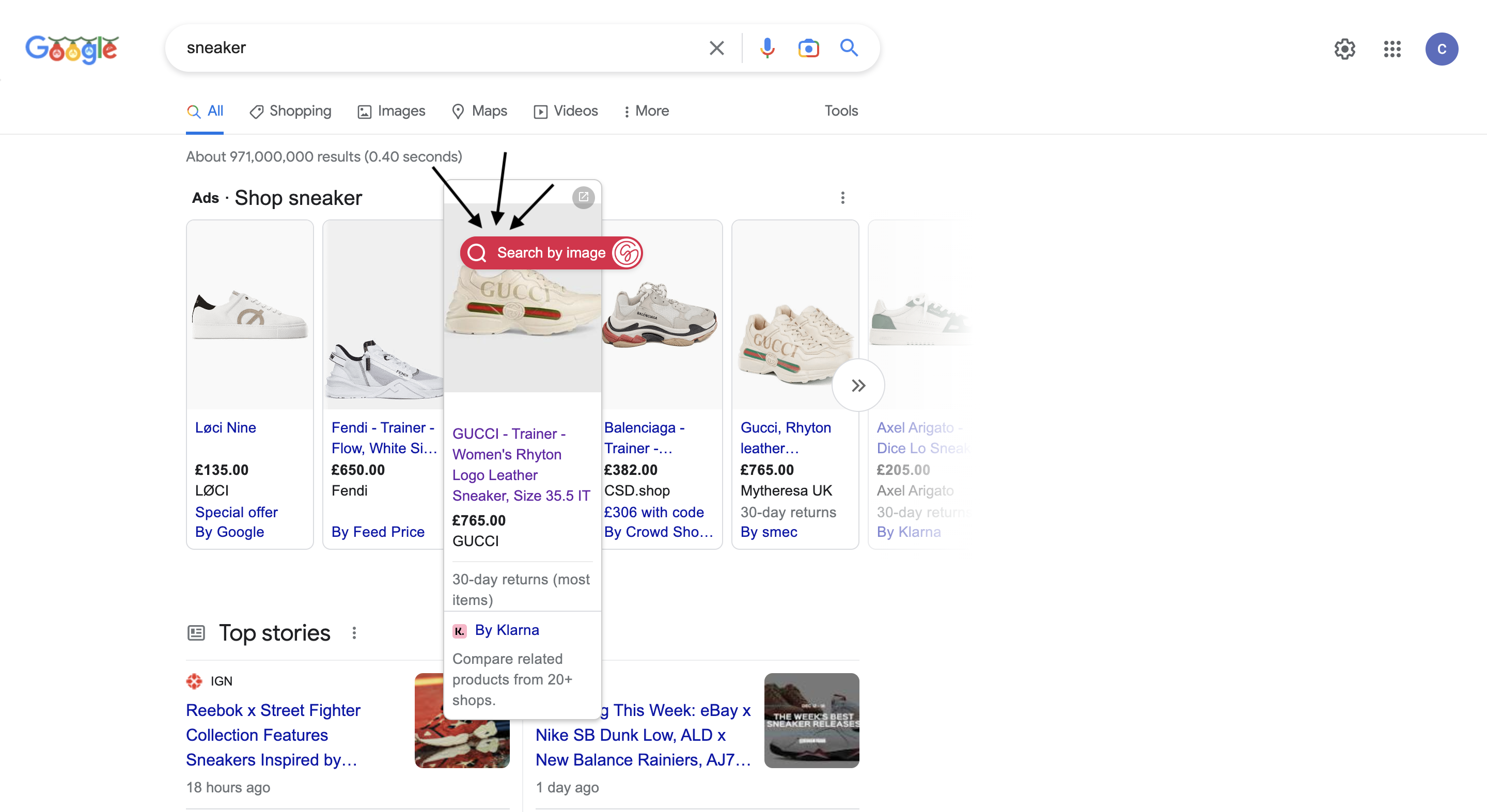Open the three-dot menu for Shop sneaker ads
Viewport: 1487px width, 812px height.
(842, 198)
